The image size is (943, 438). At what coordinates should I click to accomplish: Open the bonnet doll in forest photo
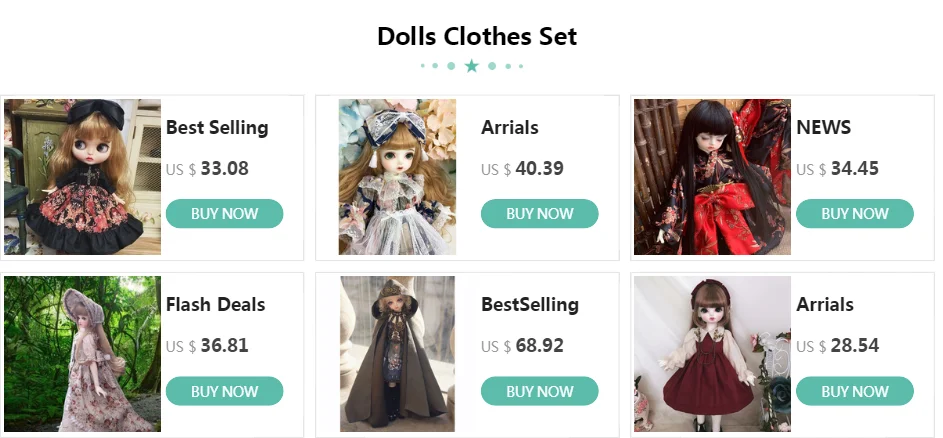pos(82,354)
